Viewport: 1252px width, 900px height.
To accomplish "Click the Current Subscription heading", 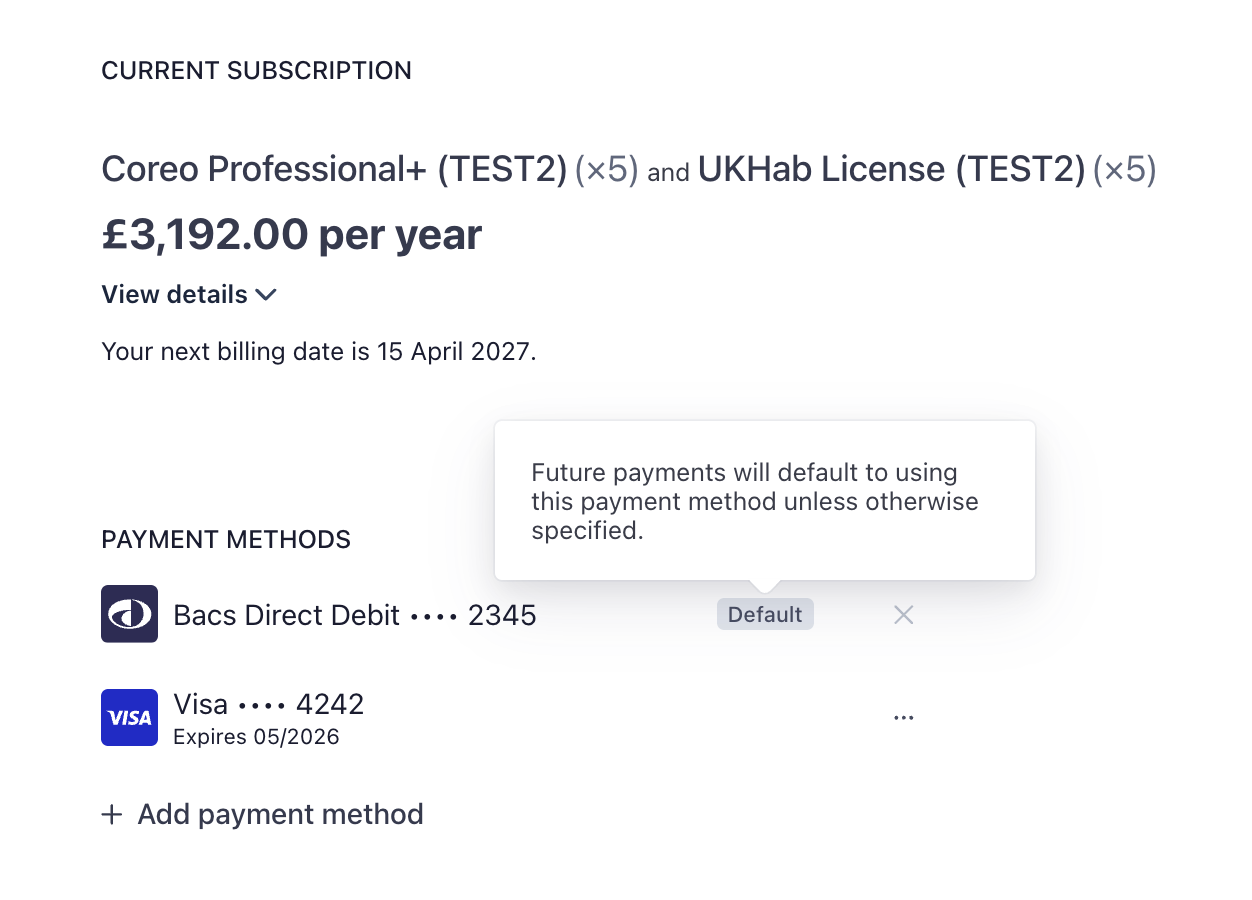I will [x=256, y=71].
